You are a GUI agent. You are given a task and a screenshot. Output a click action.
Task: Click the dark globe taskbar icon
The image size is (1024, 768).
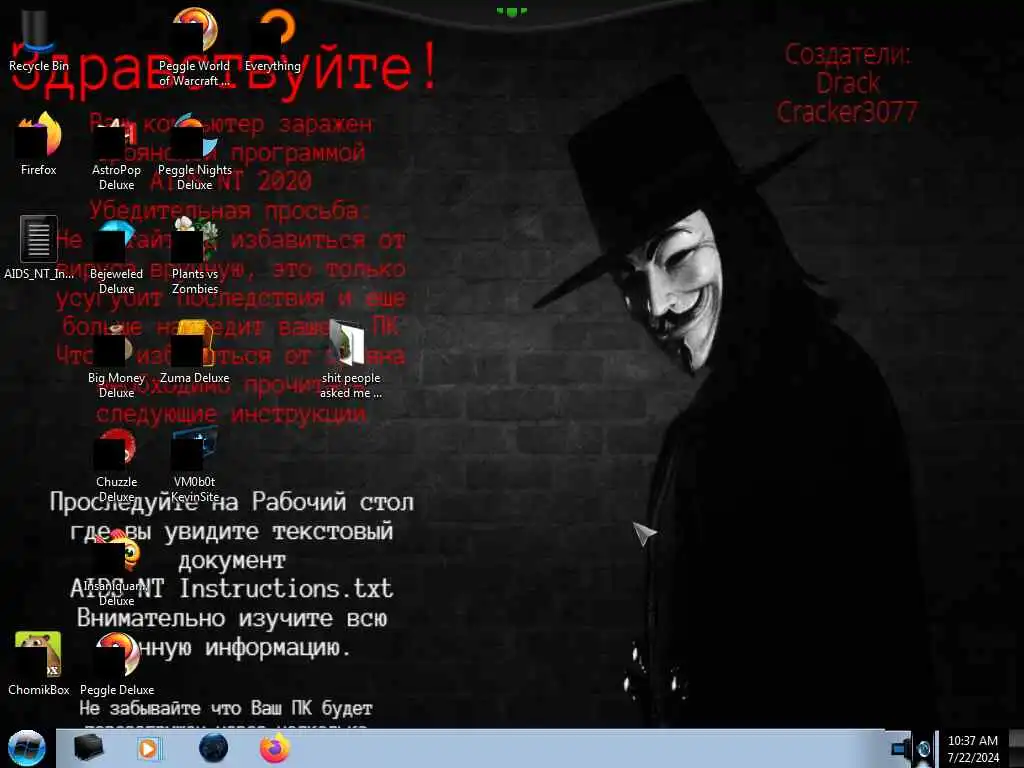point(213,748)
